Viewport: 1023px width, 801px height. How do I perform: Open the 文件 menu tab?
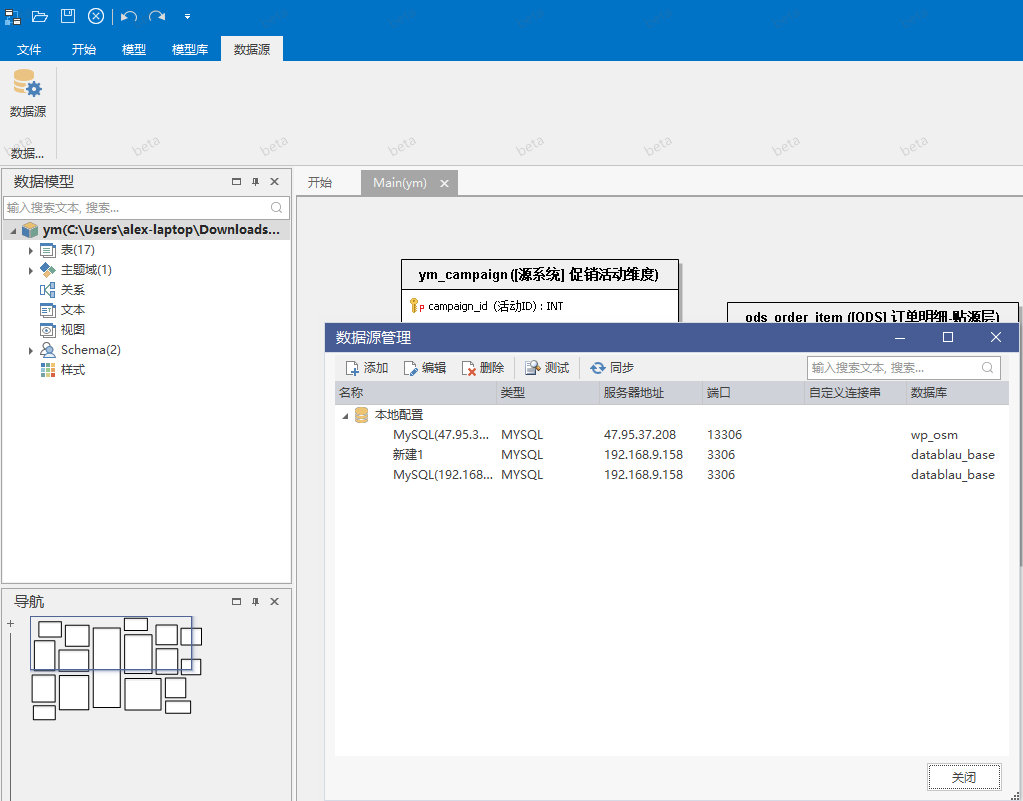pos(29,50)
